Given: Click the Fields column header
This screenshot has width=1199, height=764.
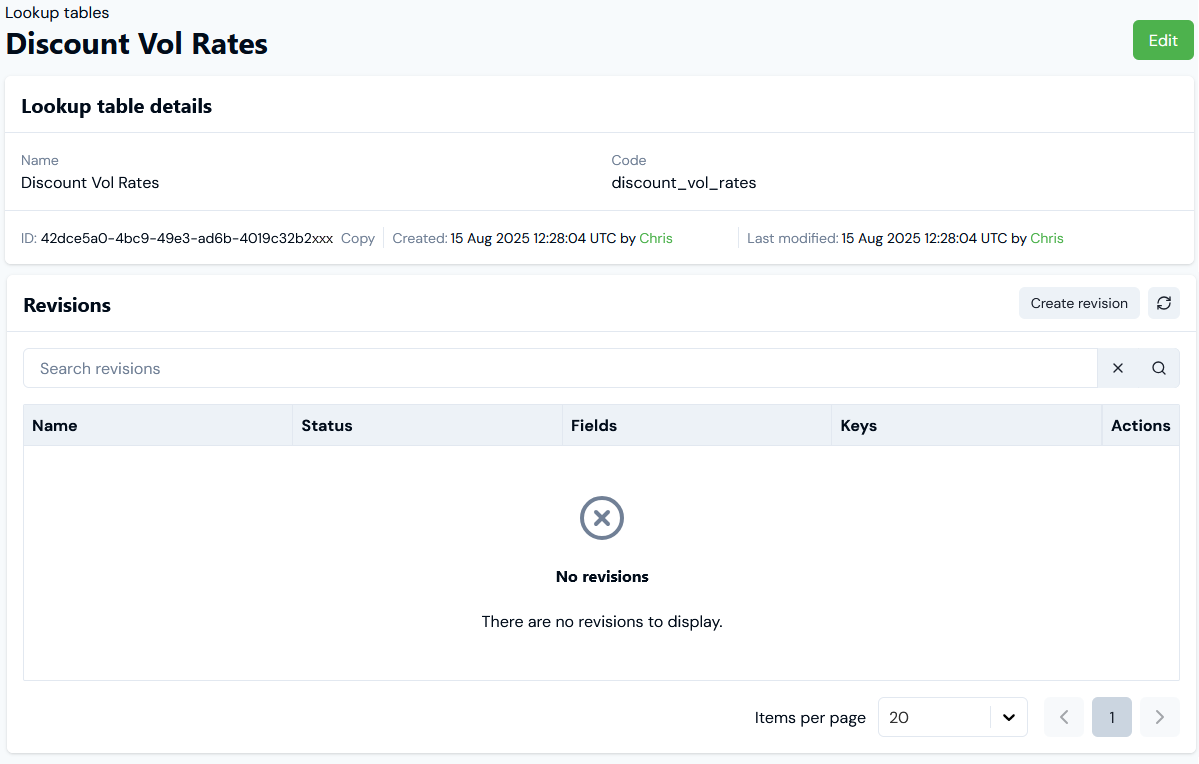Looking at the screenshot, I should [x=697, y=425].
